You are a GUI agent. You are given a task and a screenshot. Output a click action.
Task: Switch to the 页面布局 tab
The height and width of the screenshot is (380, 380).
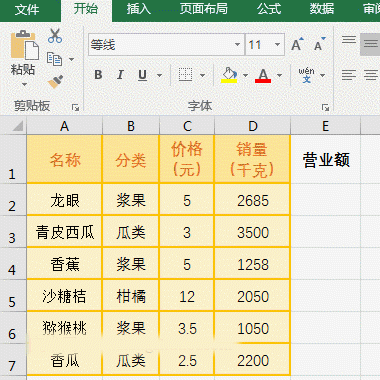(x=204, y=9)
